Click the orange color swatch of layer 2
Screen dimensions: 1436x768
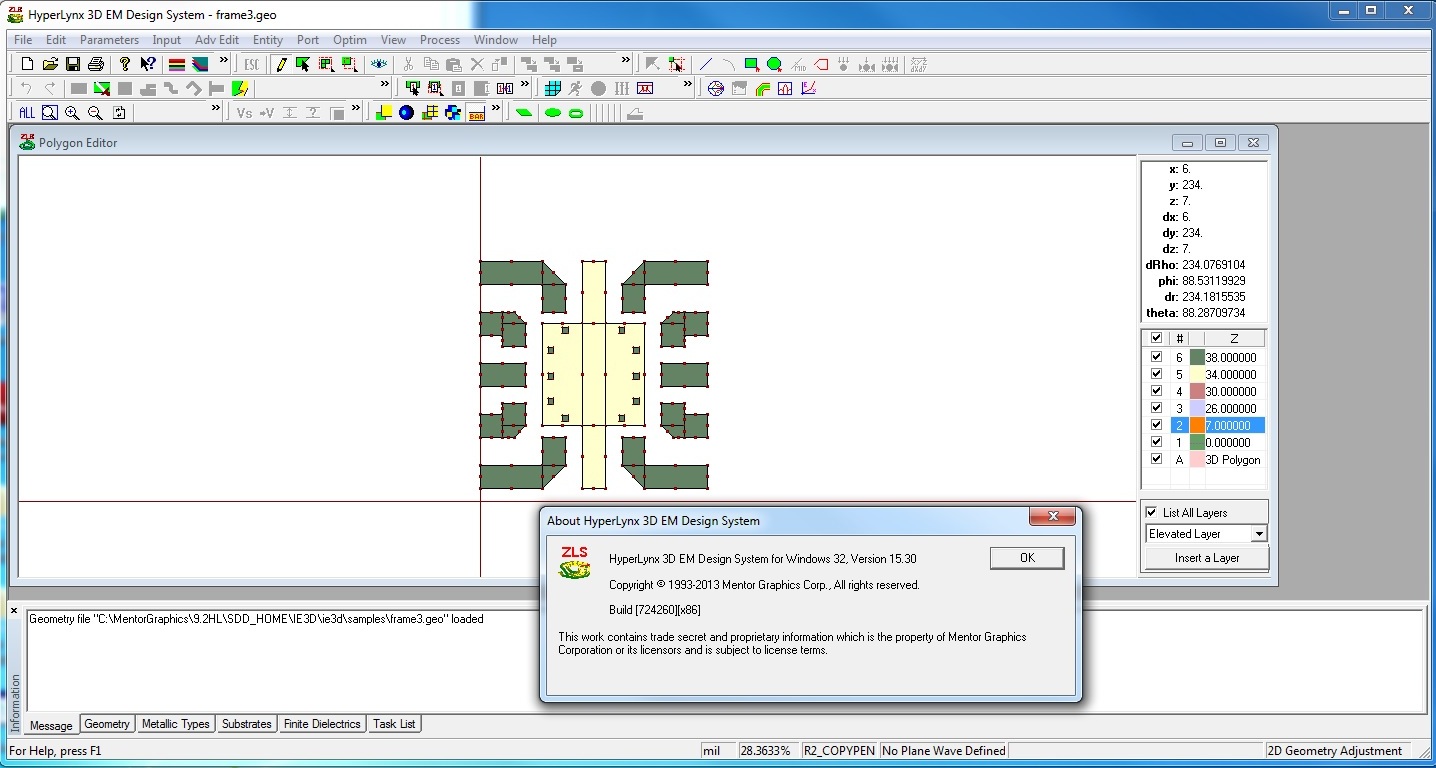1197,425
